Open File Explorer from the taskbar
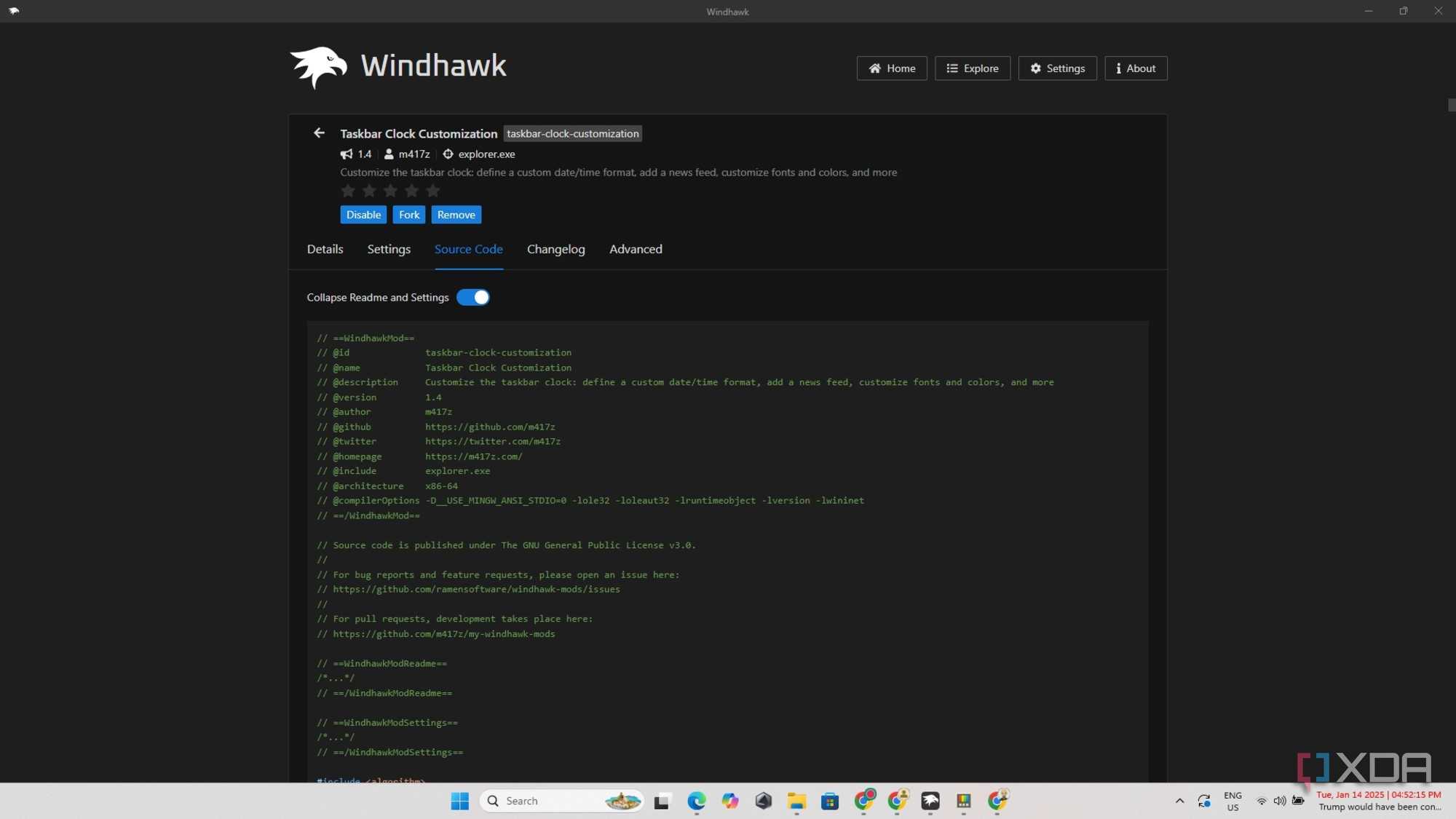 tap(796, 801)
